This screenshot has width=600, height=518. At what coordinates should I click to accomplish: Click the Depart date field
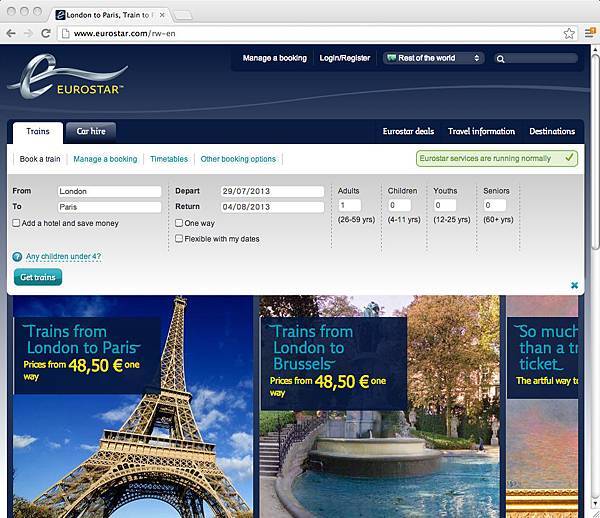272,191
